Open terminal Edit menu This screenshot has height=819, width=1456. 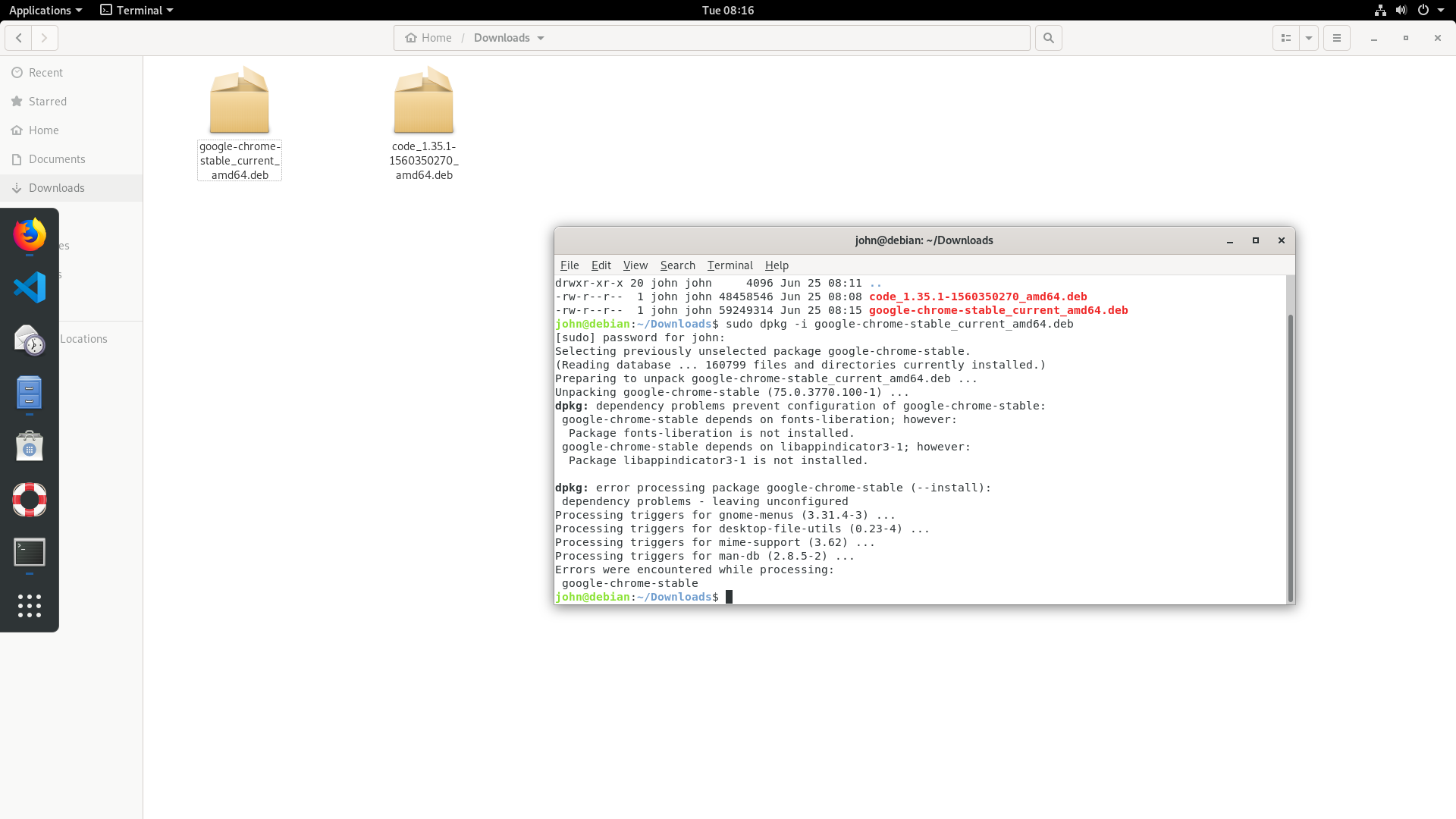[601, 265]
